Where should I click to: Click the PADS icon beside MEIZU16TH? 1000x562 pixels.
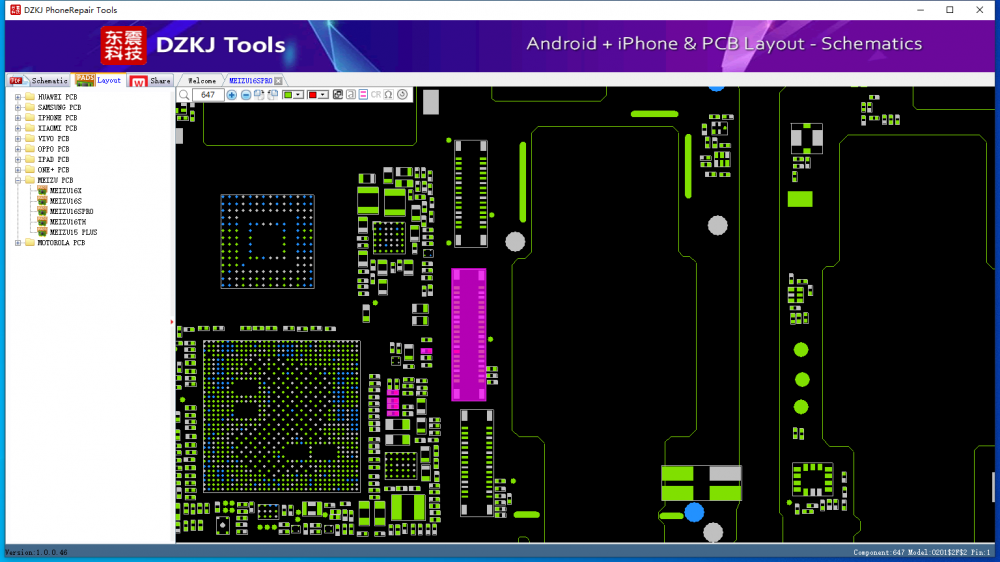coord(42,222)
